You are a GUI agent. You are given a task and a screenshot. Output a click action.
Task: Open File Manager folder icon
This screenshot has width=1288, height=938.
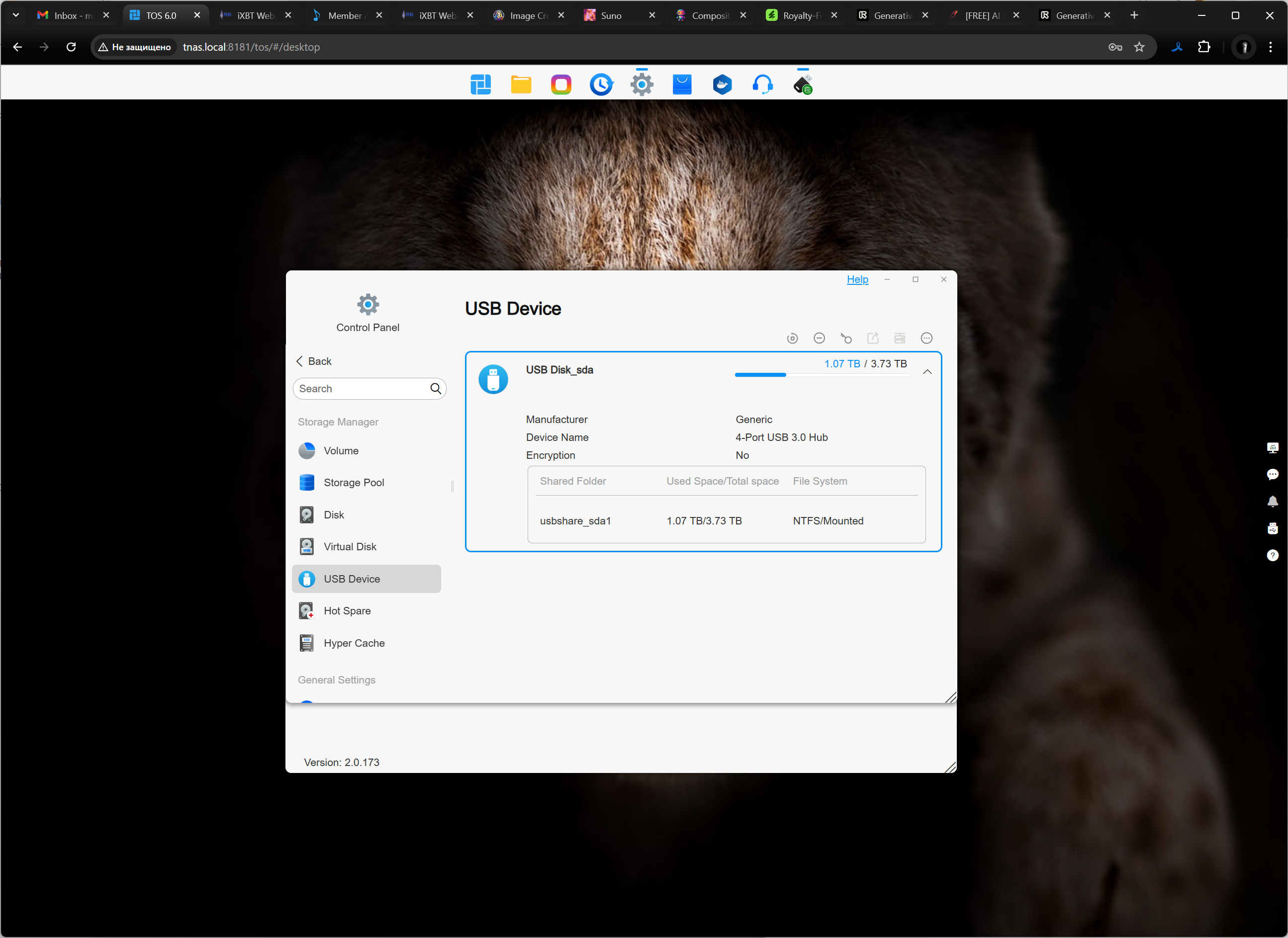tap(521, 85)
